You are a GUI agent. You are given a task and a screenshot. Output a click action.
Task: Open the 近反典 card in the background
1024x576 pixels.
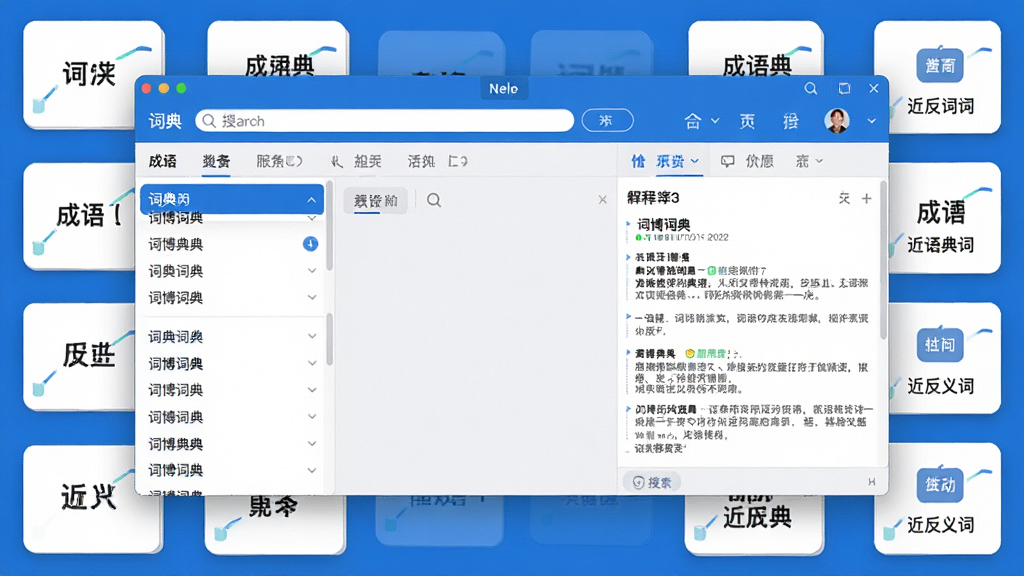pos(754,524)
